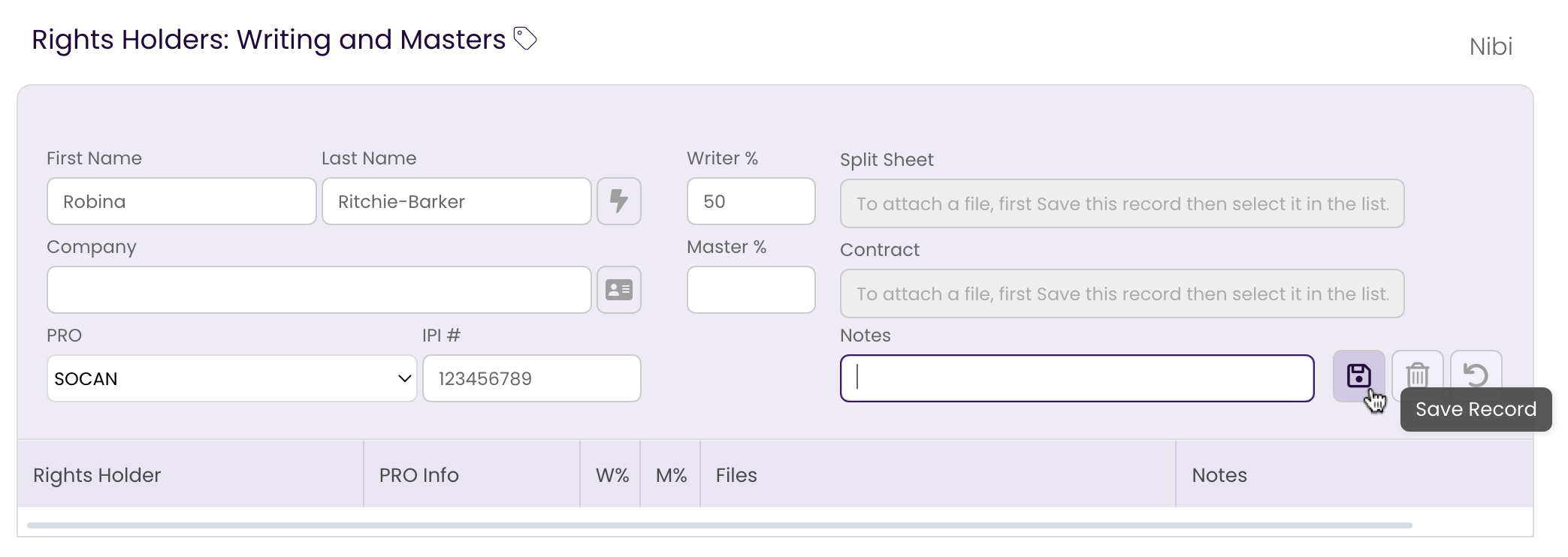Click the empty Company input field
1568x557 pixels.
319,290
